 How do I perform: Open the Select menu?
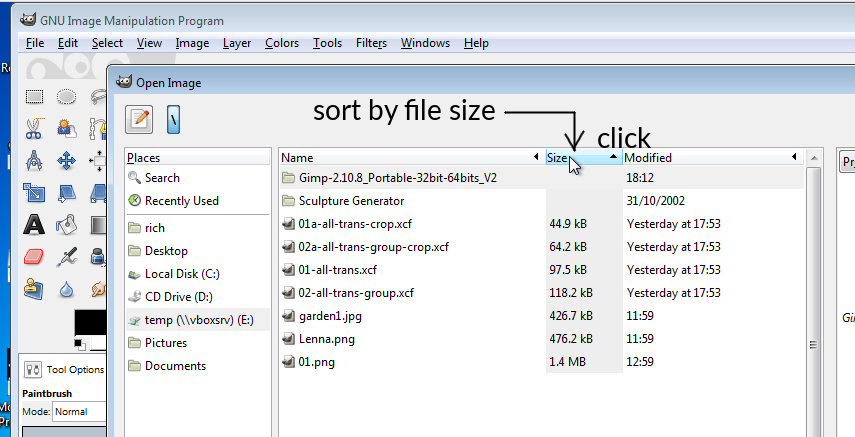tap(107, 43)
